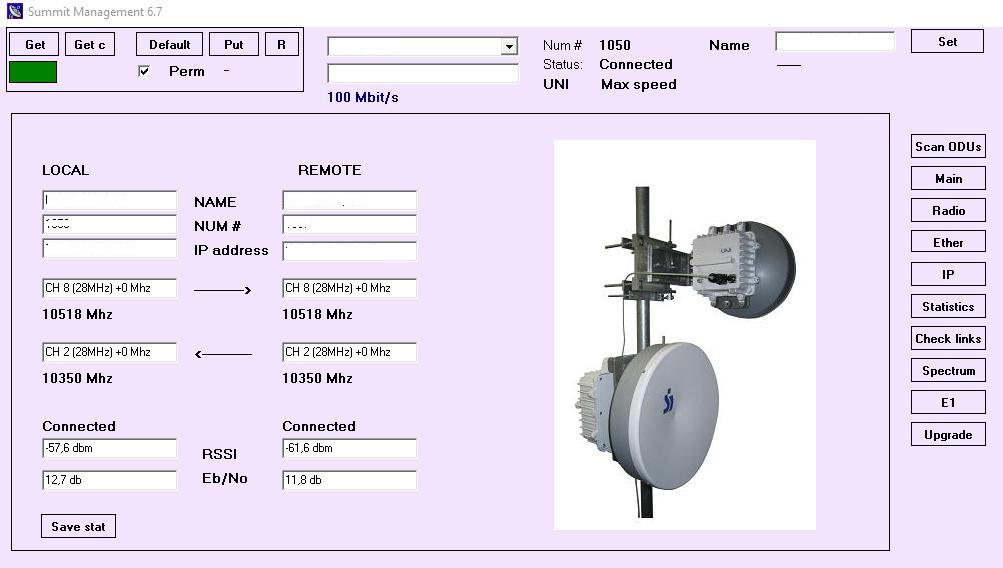This screenshot has width=1003, height=568.
Task: Click the REMOTE IP address field
Action: 349,251
